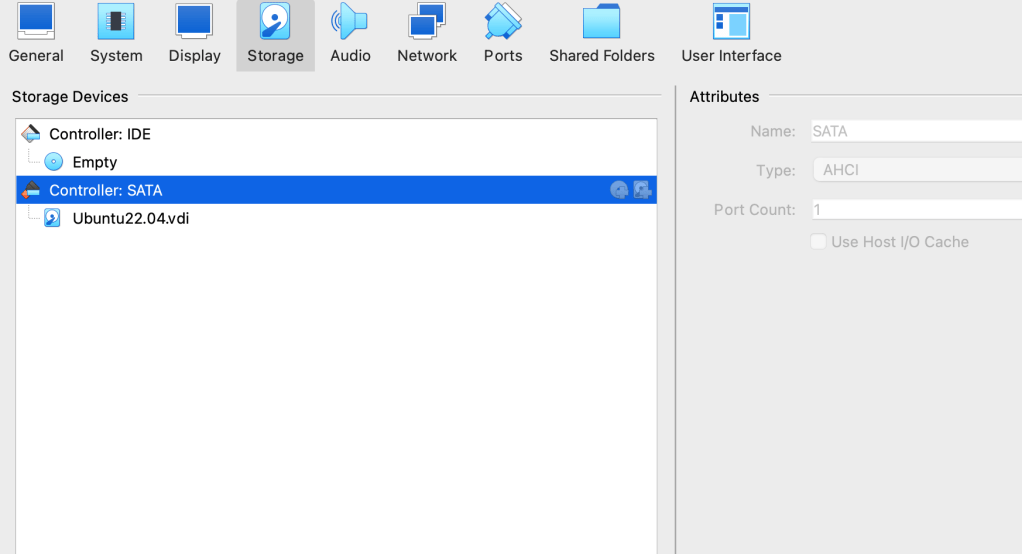Viewport: 1022px width, 554px height.
Task: Select Controller: SATA row
Action: click(x=105, y=190)
